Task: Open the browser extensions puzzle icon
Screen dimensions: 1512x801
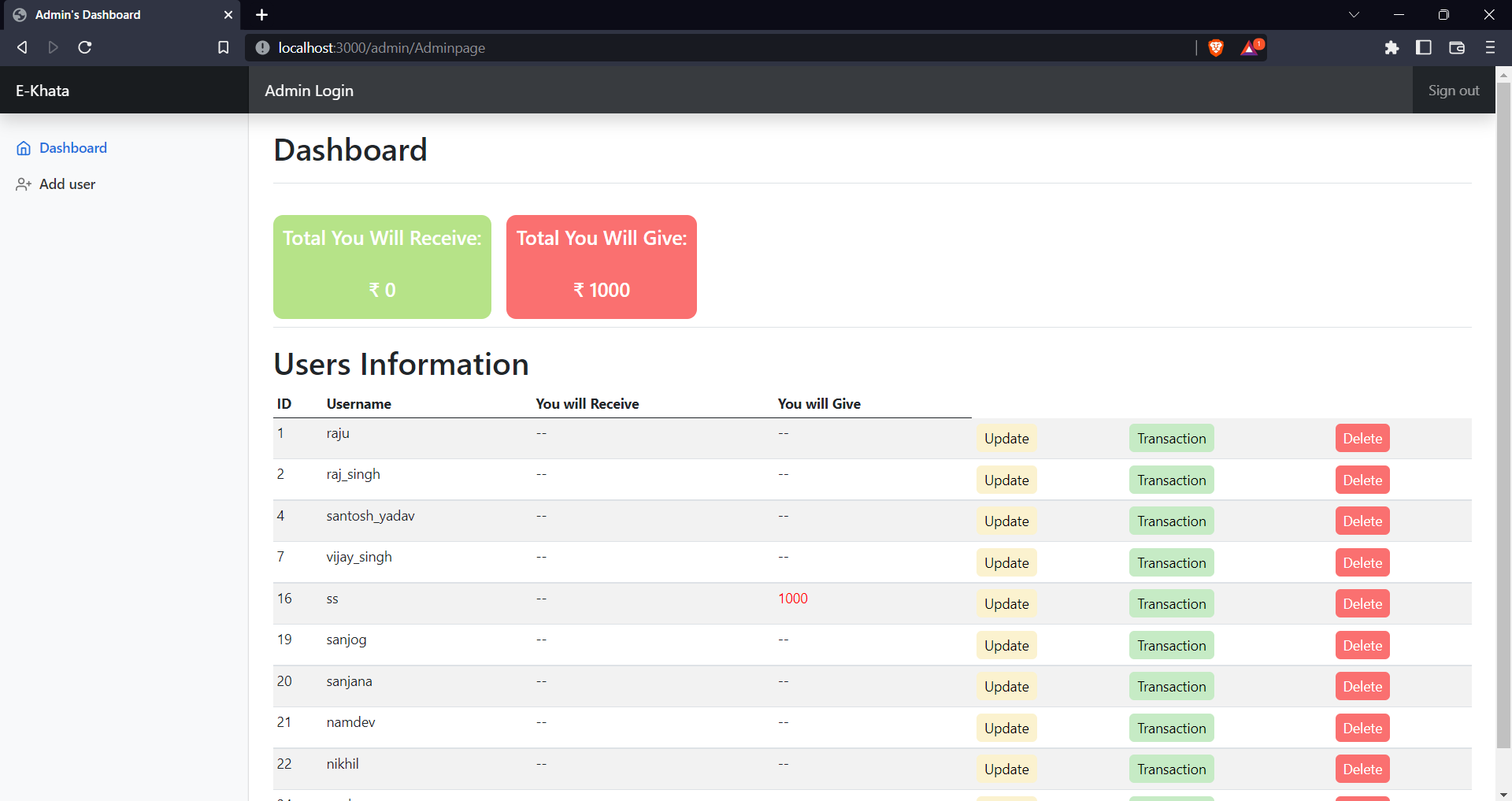Action: 1392,47
